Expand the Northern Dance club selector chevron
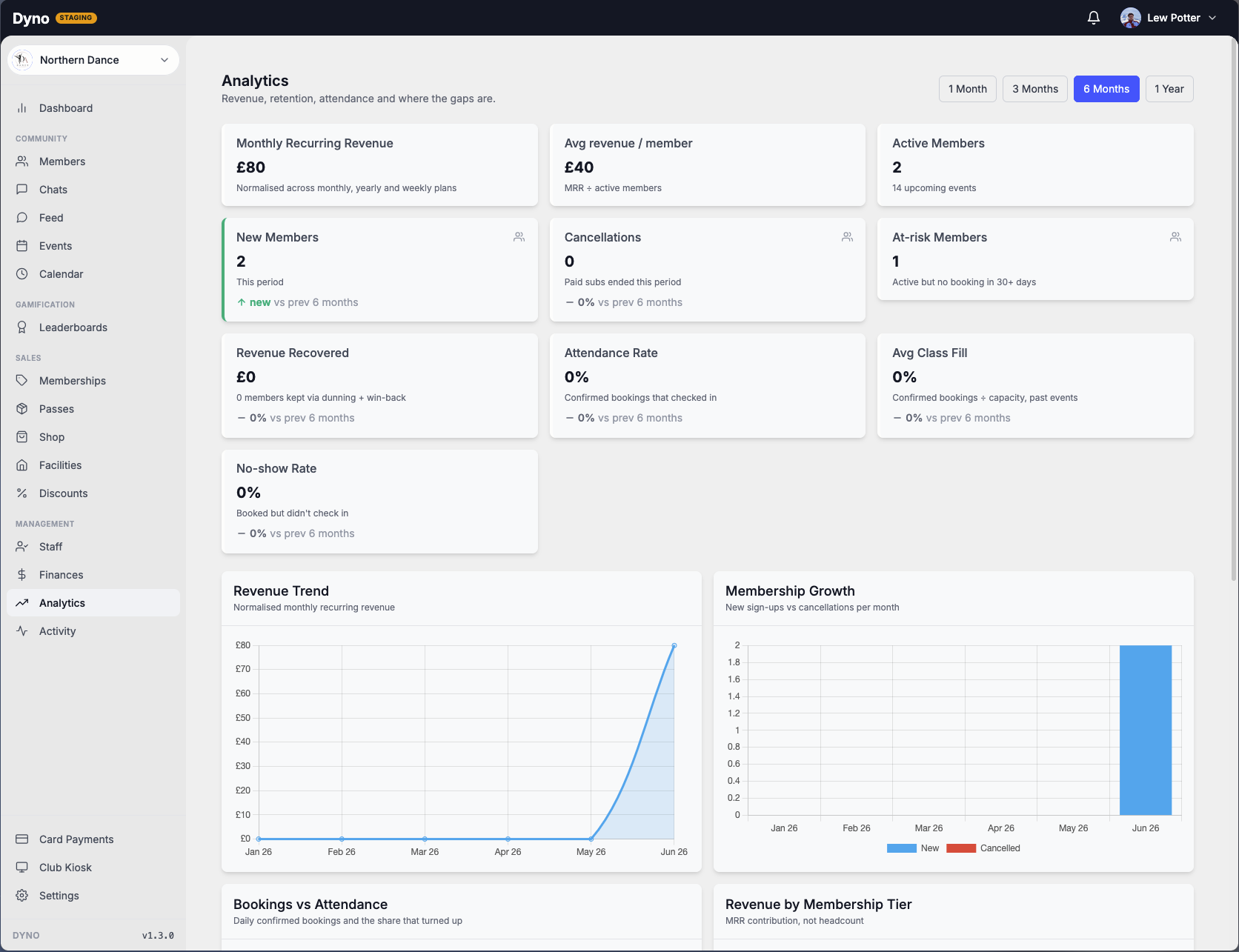This screenshot has width=1239, height=952. point(165,60)
